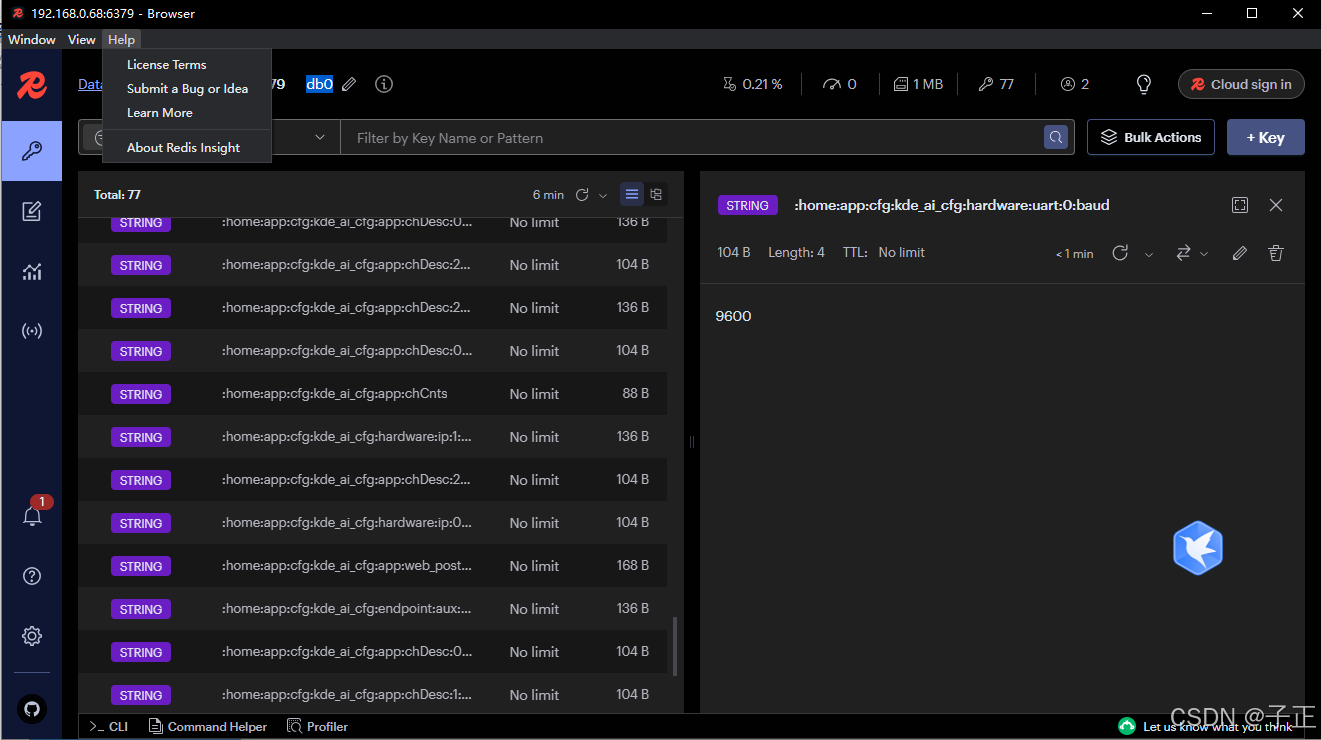Refresh the selected key's value
Image resolution: width=1321 pixels, height=740 pixels.
[1120, 253]
